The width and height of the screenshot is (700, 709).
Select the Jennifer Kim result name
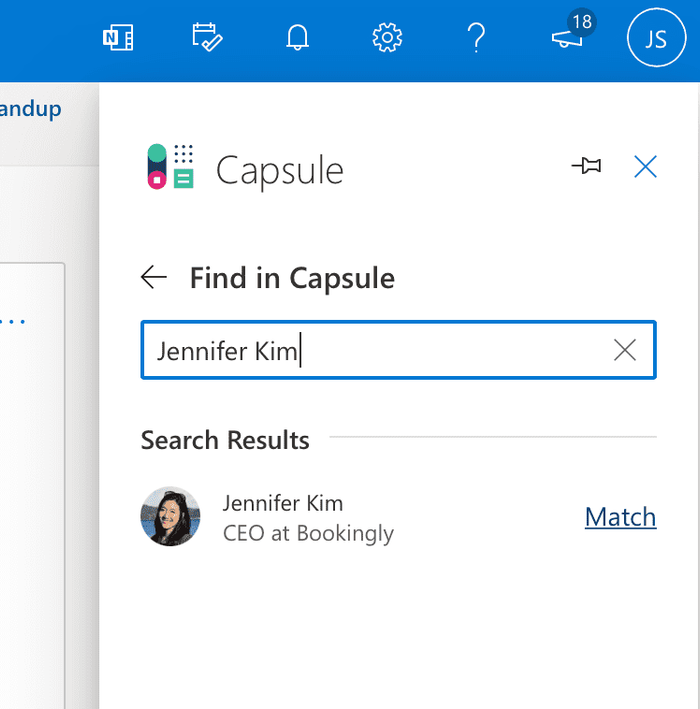(283, 503)
